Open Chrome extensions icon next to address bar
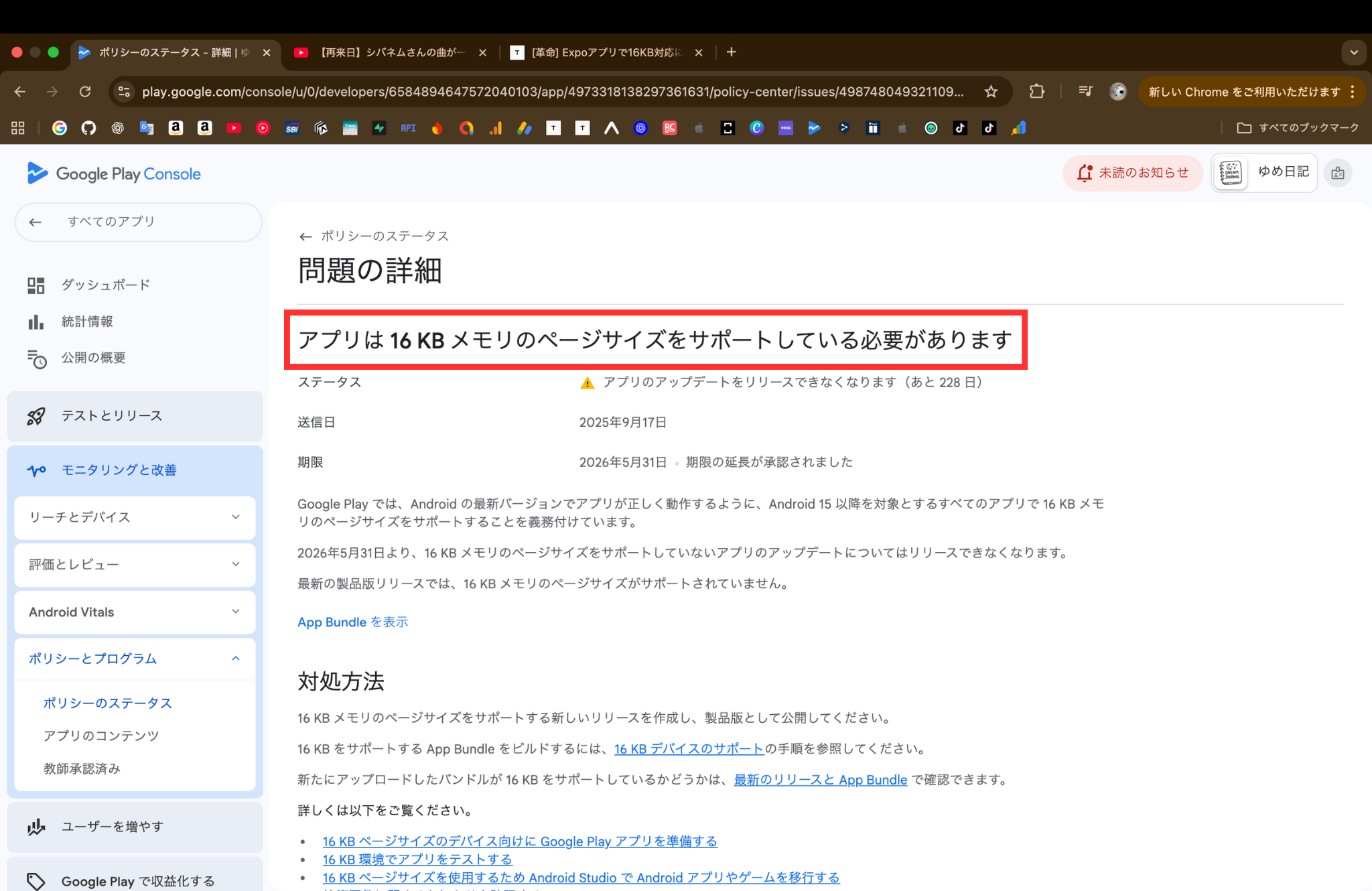This screenshot has width=1372, height=891. tap(1036, 92)
